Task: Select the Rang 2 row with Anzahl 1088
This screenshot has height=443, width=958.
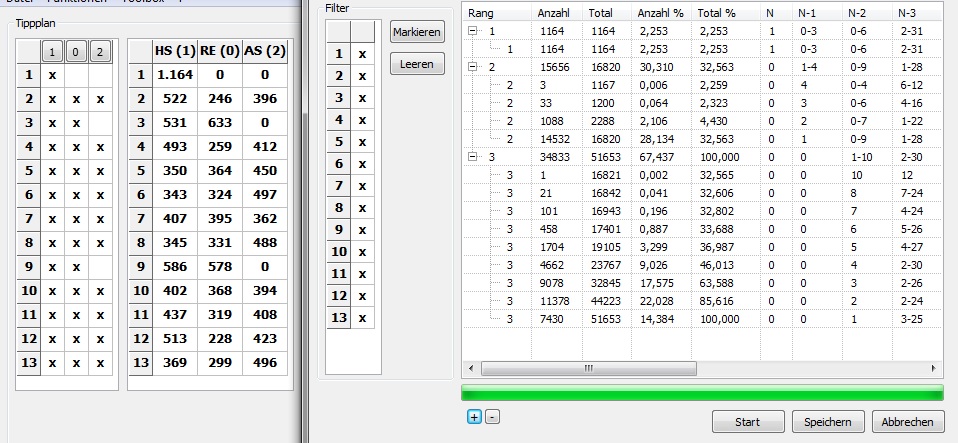Action: point(703,121)
